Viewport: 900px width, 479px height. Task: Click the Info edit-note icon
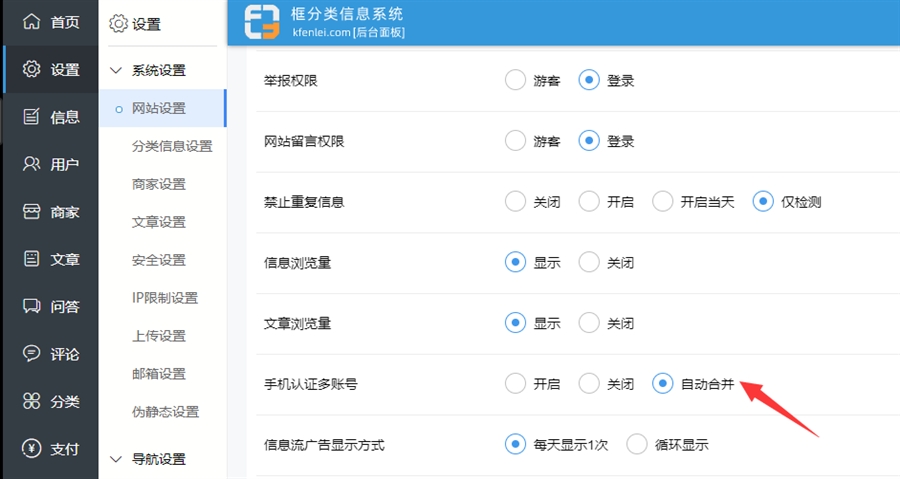(32, 116)
